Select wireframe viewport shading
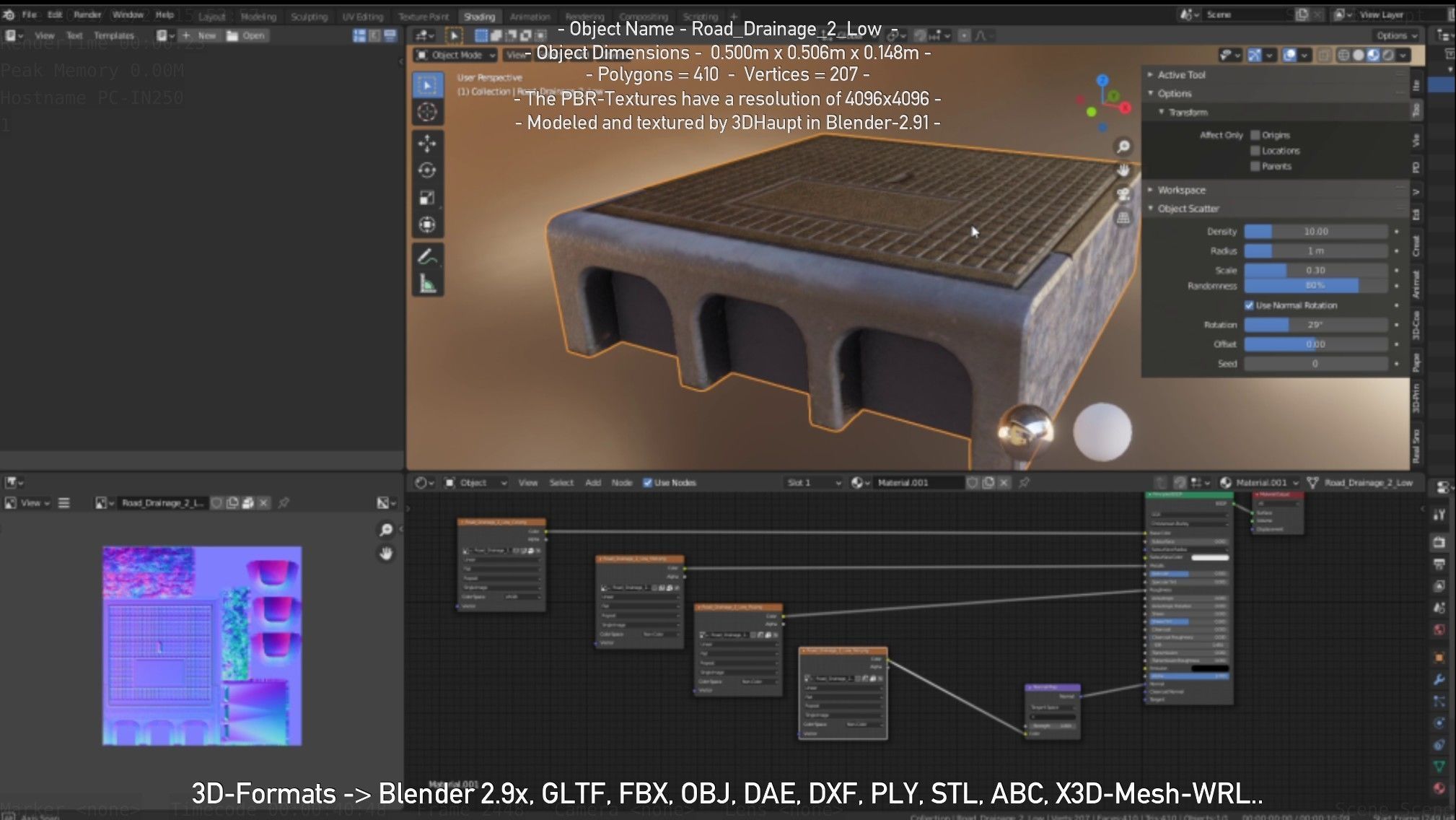 point(1343,55)
